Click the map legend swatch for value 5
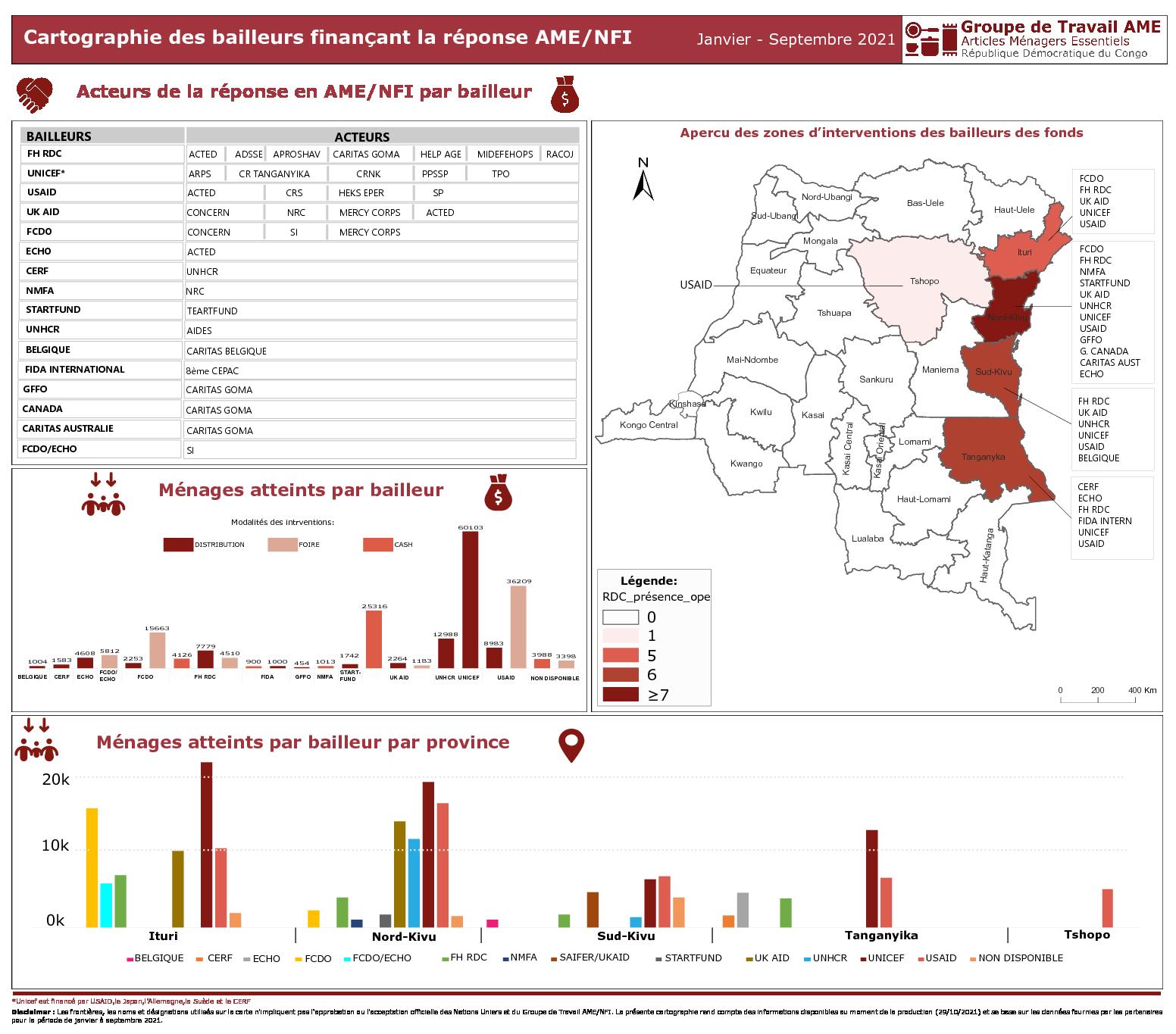 621,655
